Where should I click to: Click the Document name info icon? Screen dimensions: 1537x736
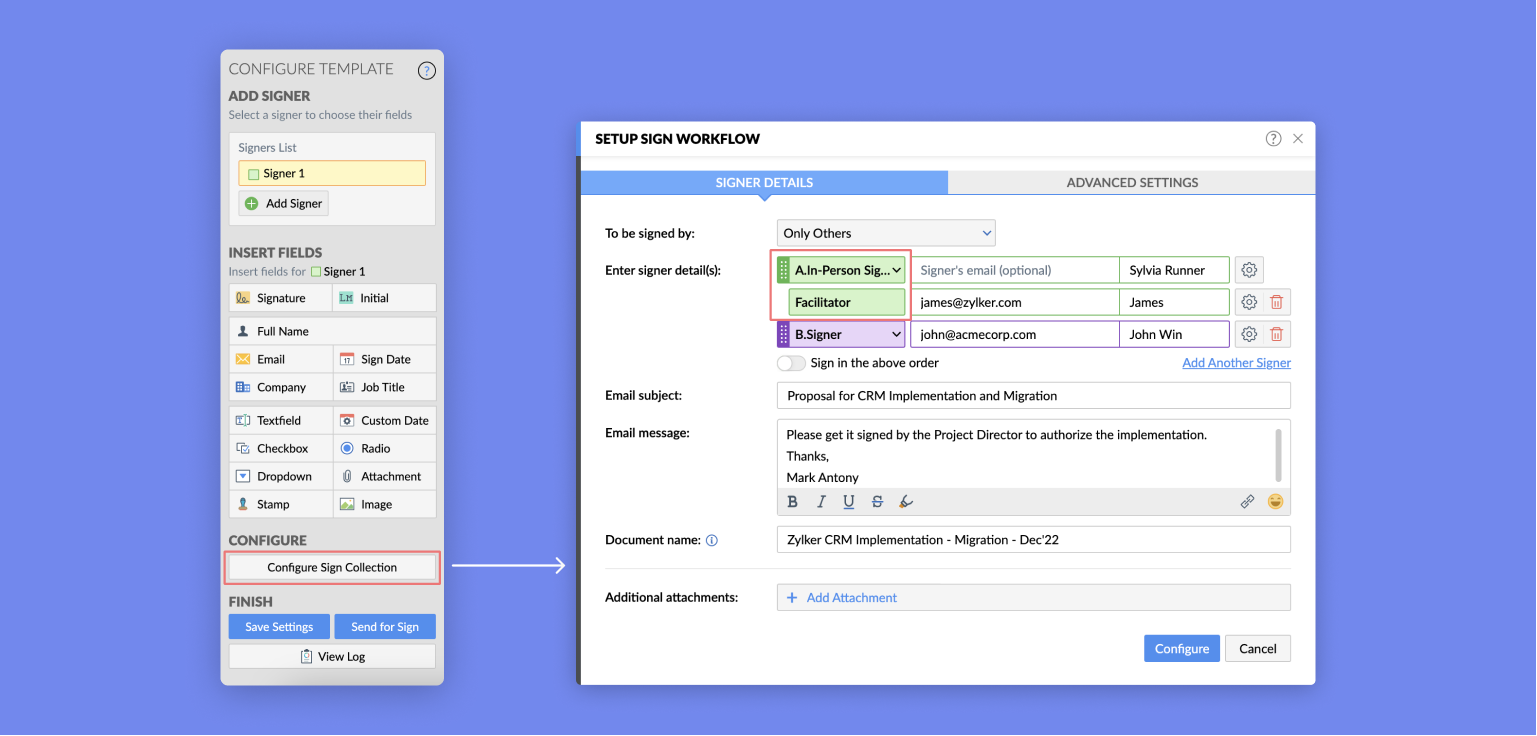[x=712, y=540]
